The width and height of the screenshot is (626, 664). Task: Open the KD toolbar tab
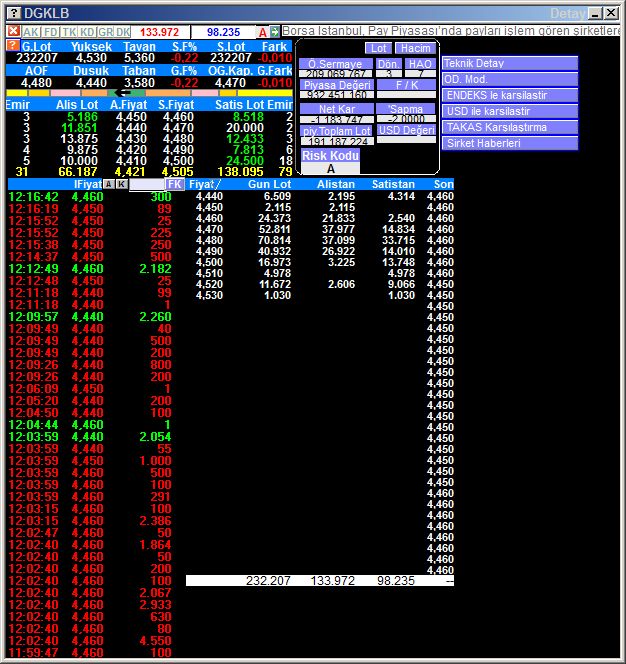[87, 32]
